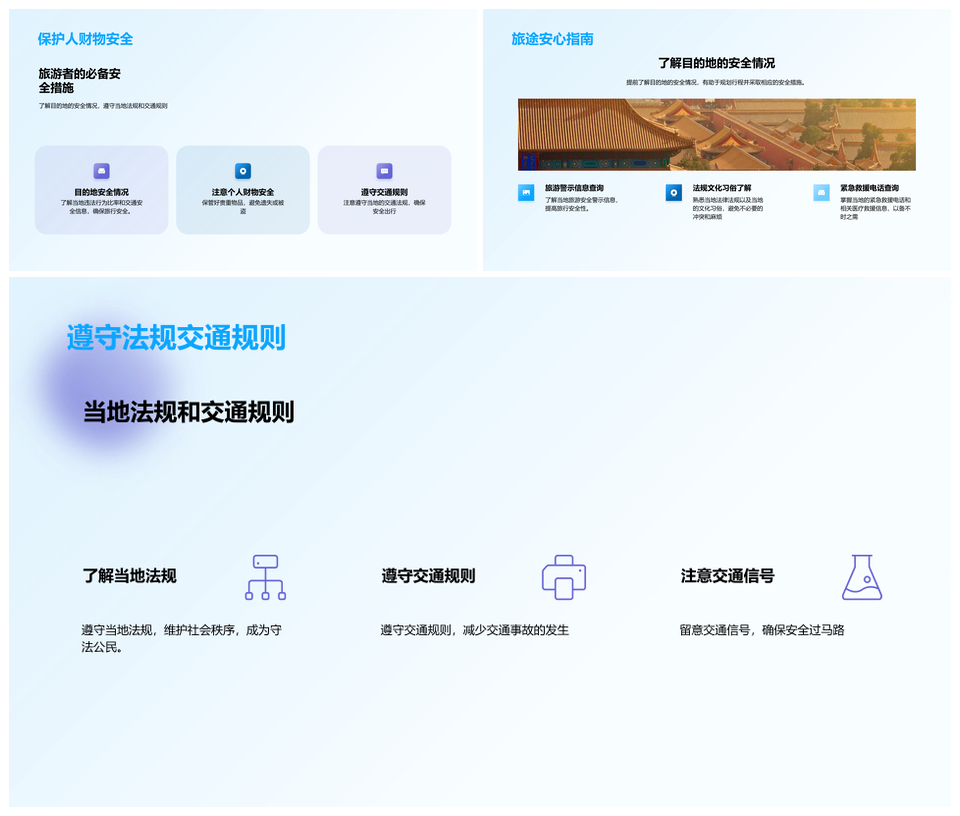Select the 保护人财物安全 slide title
The height and width of the screenshot is (816, 960).
(x=85, y=39)
